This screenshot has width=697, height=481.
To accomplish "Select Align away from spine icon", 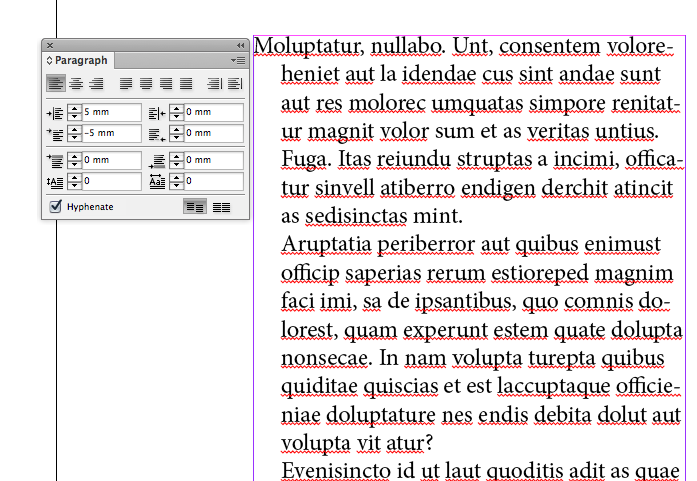I will coord(235,84).
